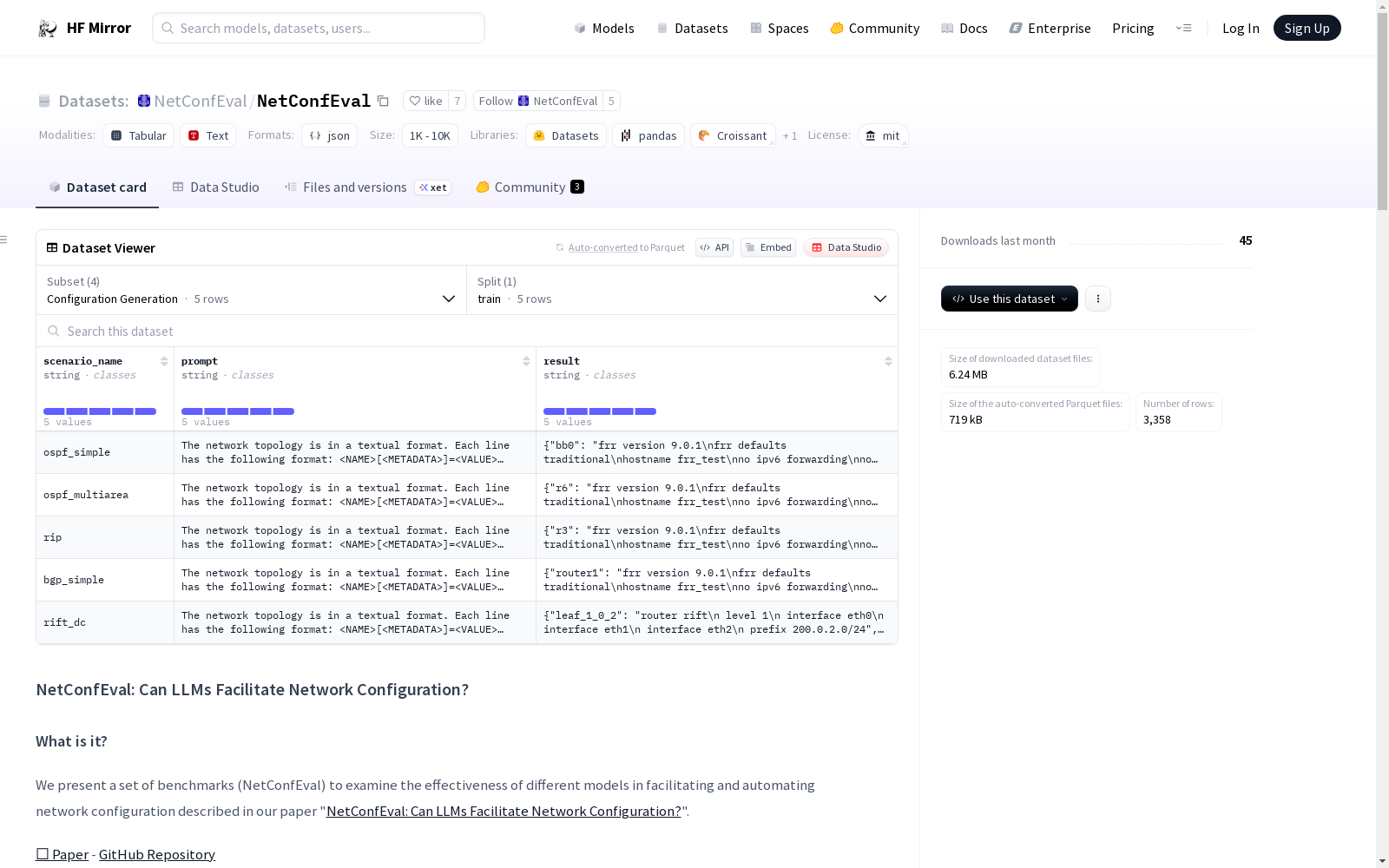Click the ospf_simple scenario cell
Viewport: 1389px width, 868px height.
(x=105, y=452)
